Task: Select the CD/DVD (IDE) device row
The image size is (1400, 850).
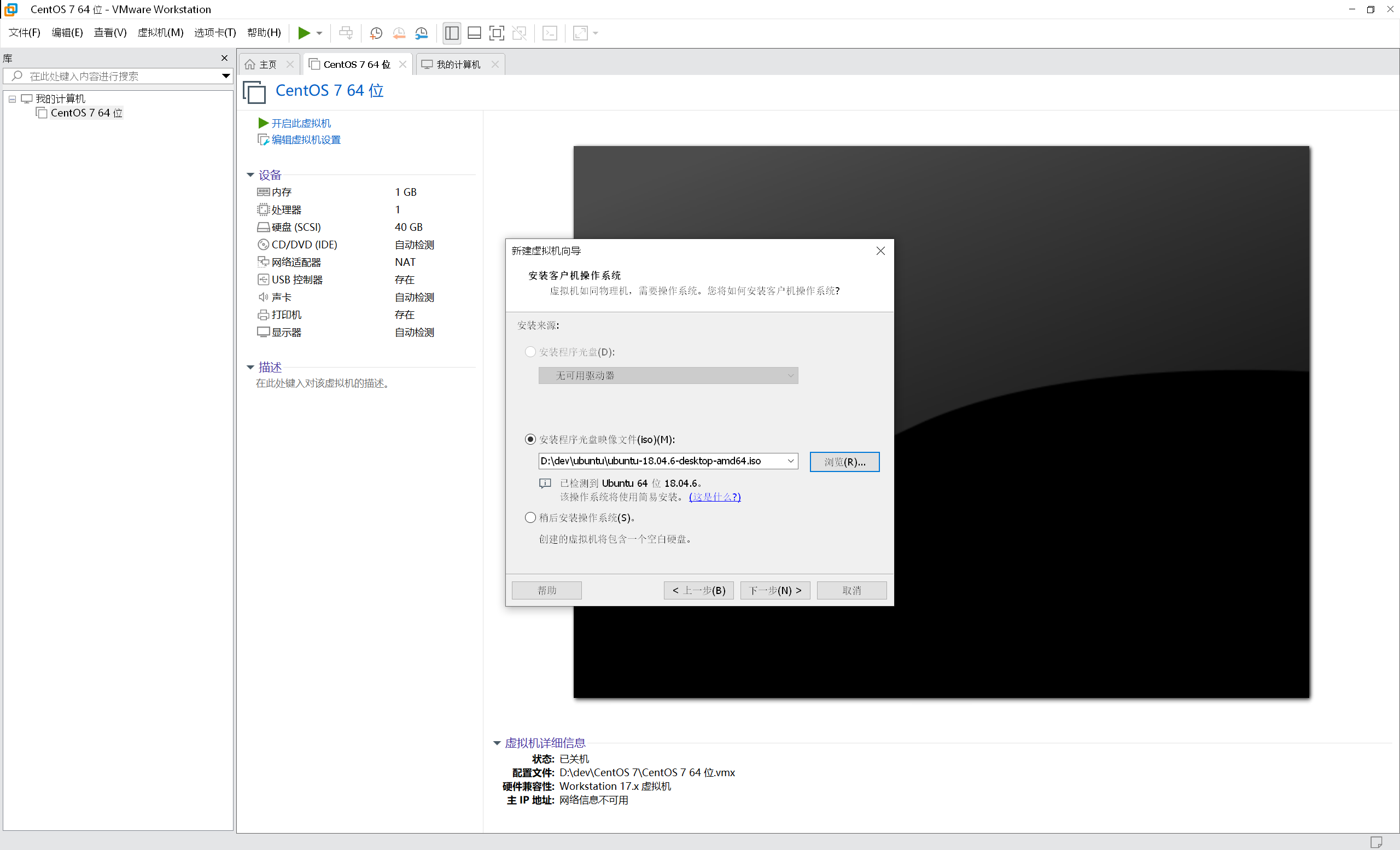Action: 365,245
